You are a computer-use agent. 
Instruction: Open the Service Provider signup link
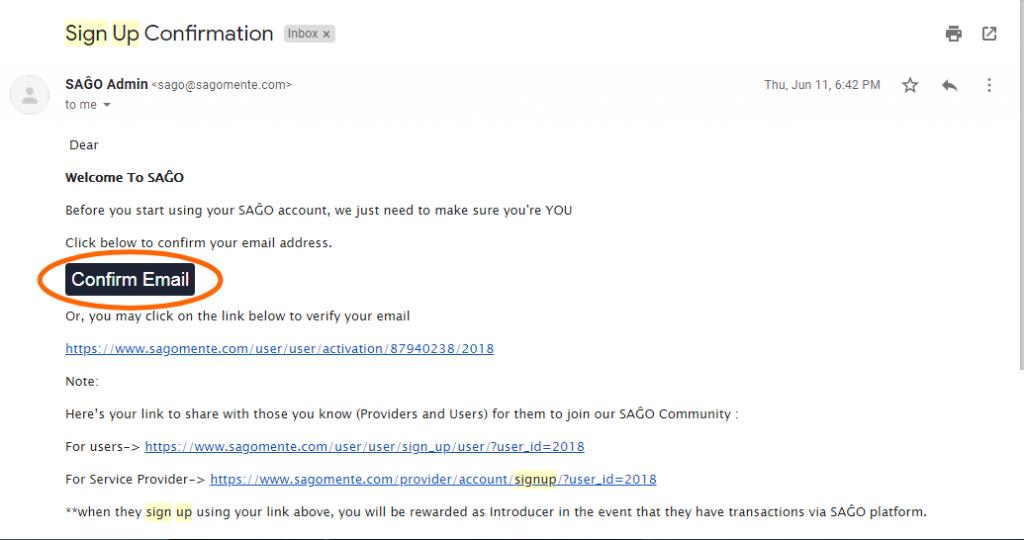coord(433,479)
